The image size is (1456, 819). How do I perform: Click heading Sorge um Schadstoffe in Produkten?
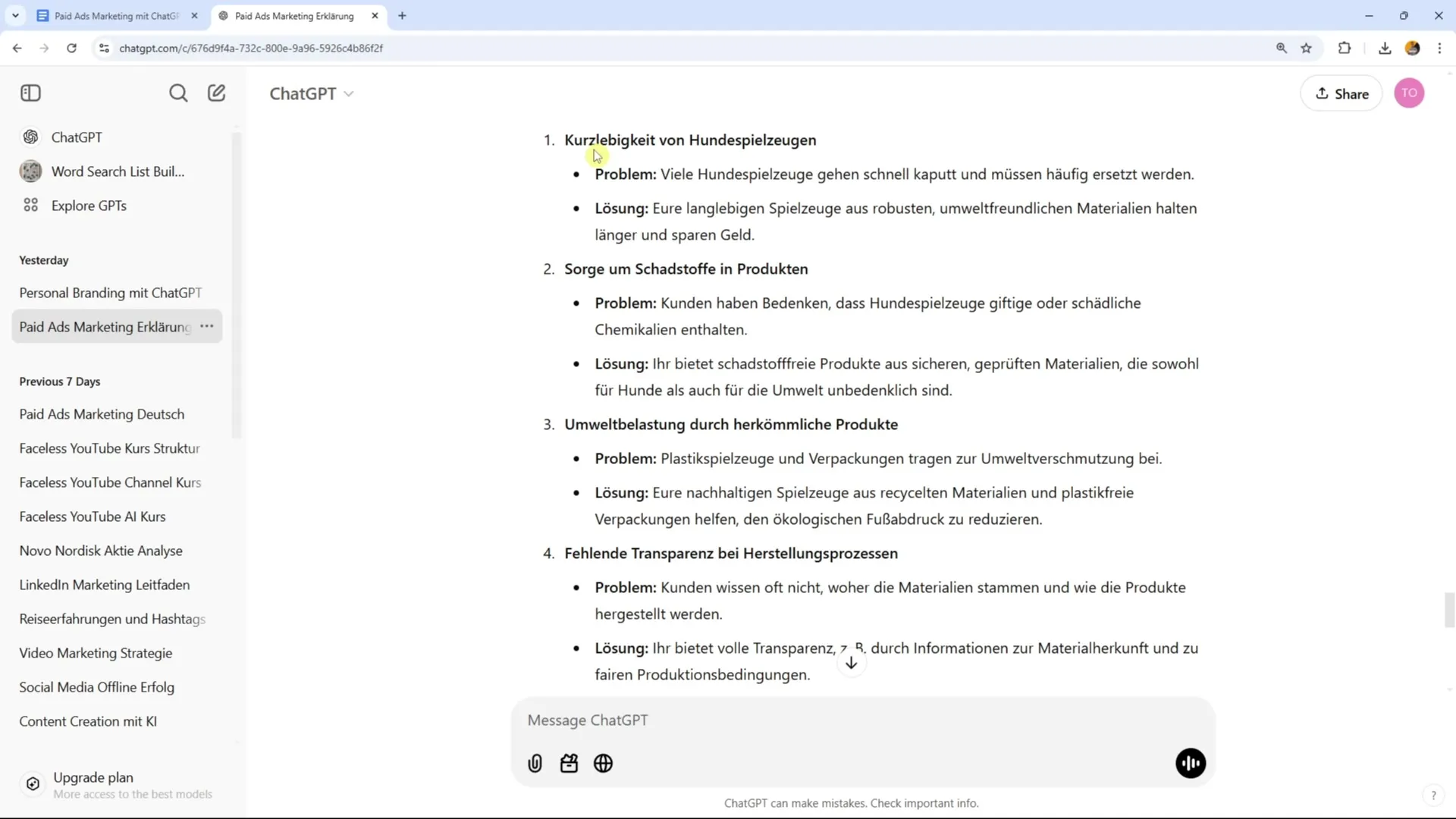[x=686, y=269]
